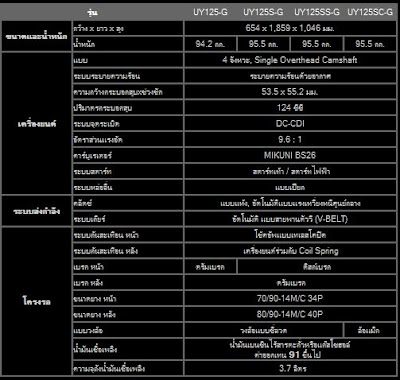The width and height of the screenshot is (400, 380).
Task: Select the DC-CDI ignition cell
Action: pyautogui.click(x=290, y=124)
